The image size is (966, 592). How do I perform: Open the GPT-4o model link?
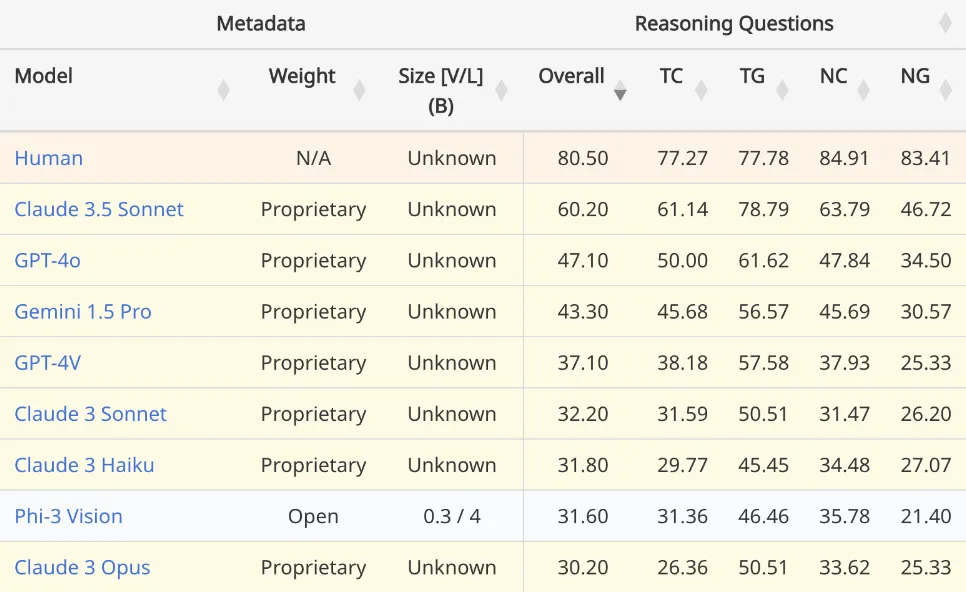47,260
